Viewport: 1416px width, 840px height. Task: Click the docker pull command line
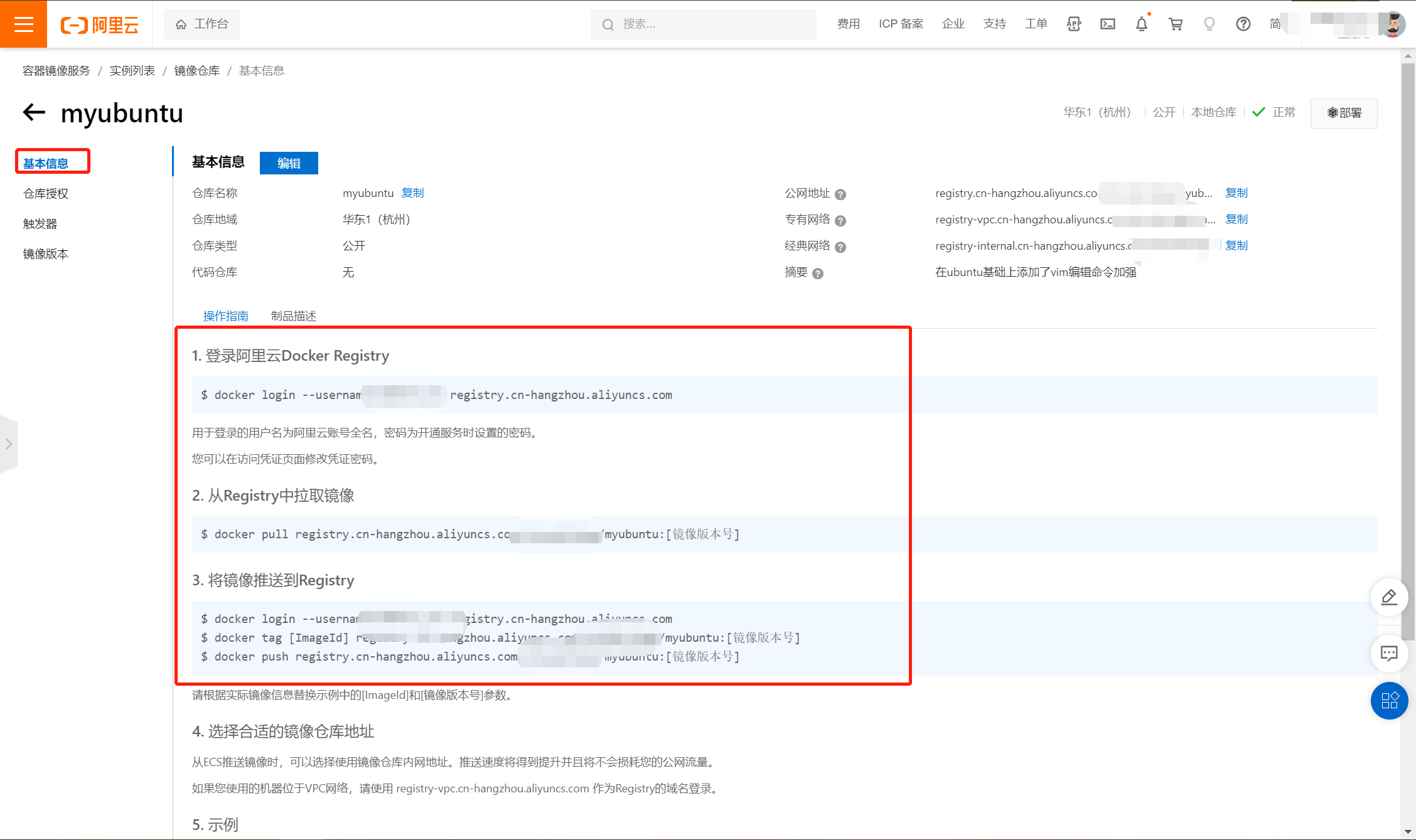pos(470,534)
